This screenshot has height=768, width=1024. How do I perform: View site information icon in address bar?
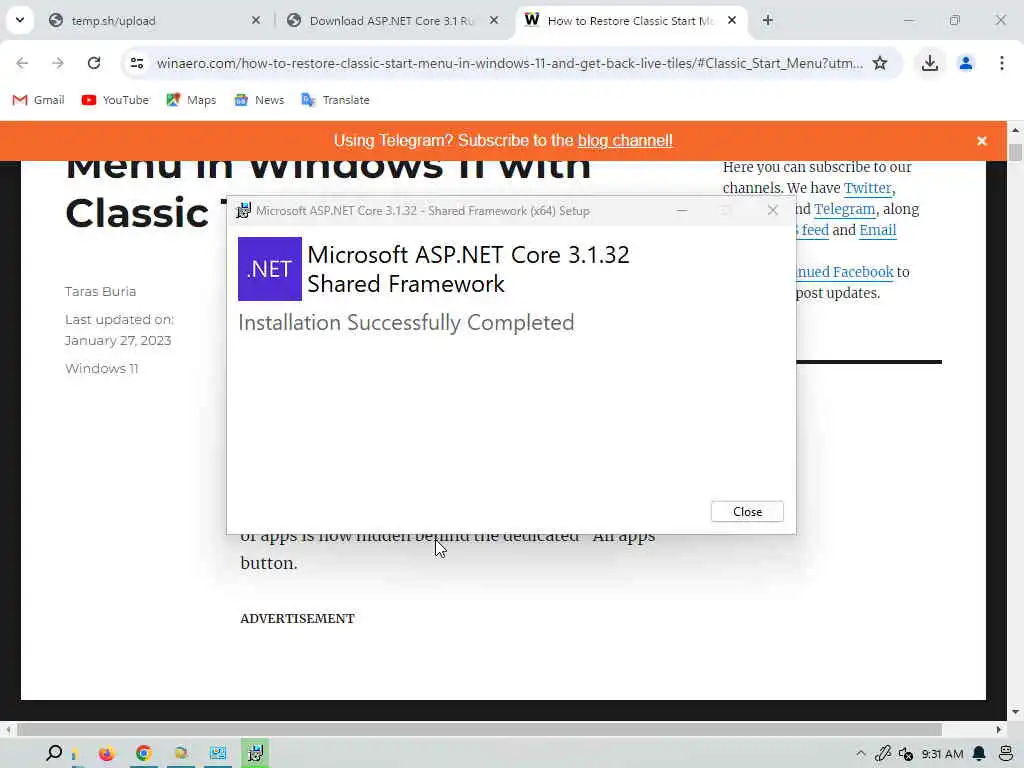[x=136, y=63]
